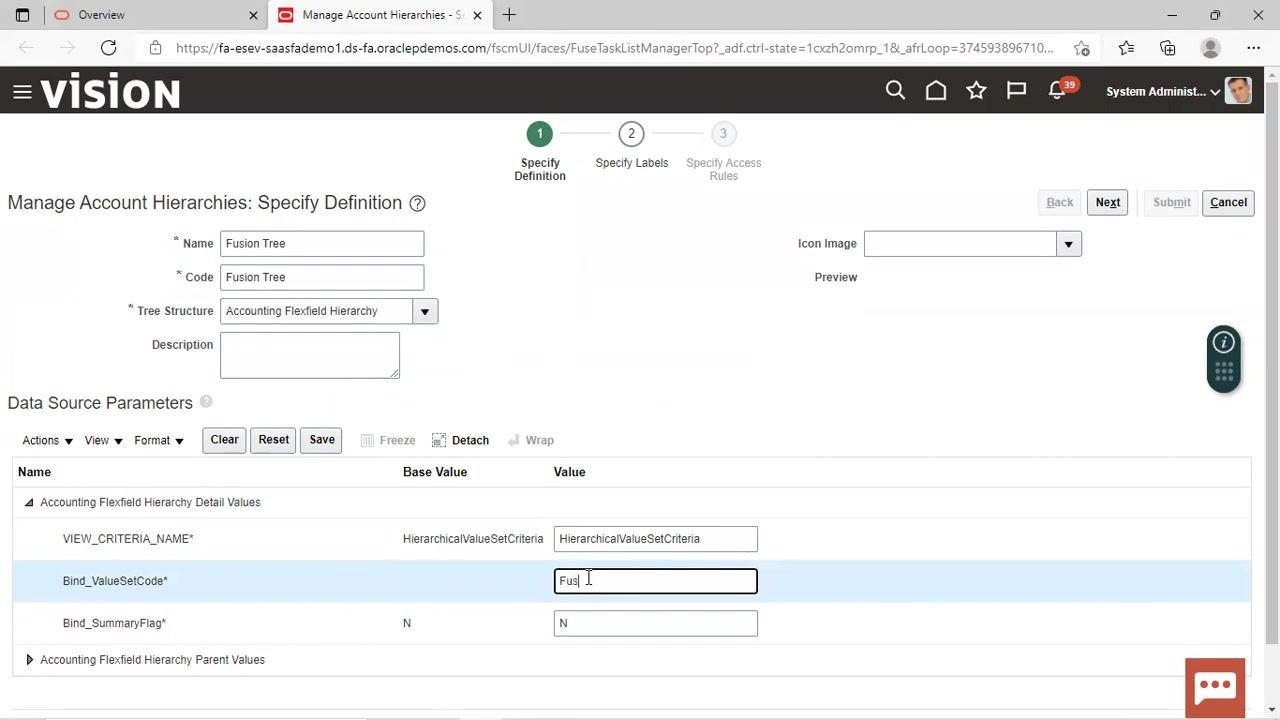Open browser Settings and more menu
The width and height of the screenshot is (1280, 720).
pyautogui.click(x=1253, y=48)
